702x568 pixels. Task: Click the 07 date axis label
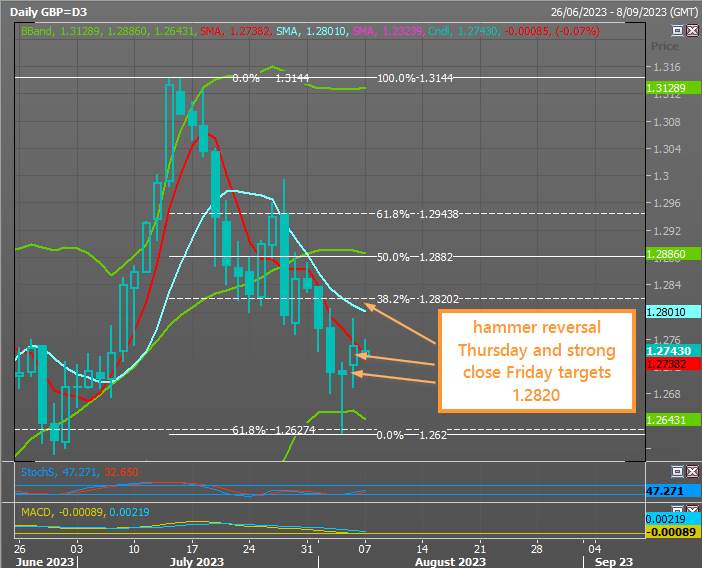click(364, 549)
